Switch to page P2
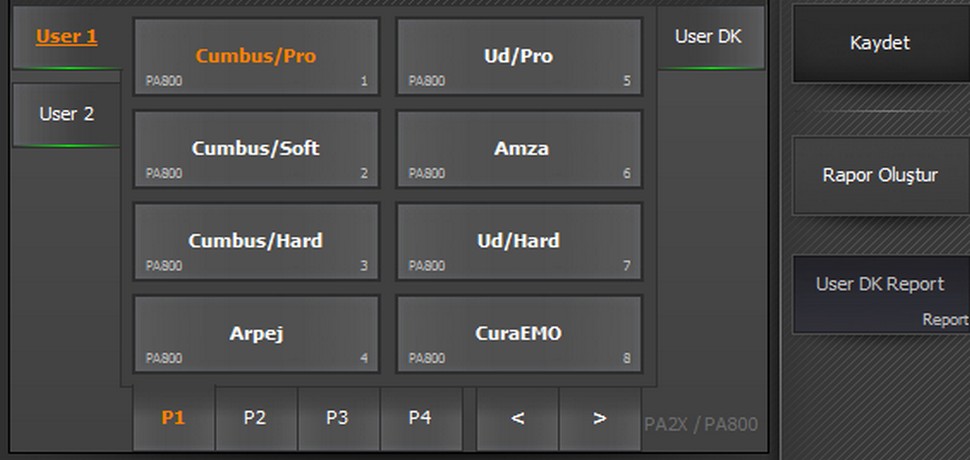970x460 pixels. 256,418
